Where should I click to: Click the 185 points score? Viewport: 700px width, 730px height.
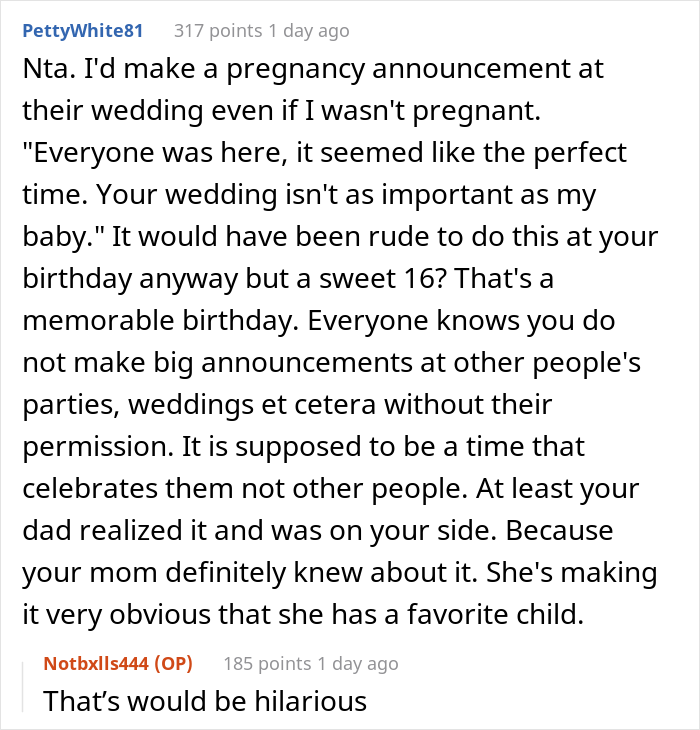[269, 662]
